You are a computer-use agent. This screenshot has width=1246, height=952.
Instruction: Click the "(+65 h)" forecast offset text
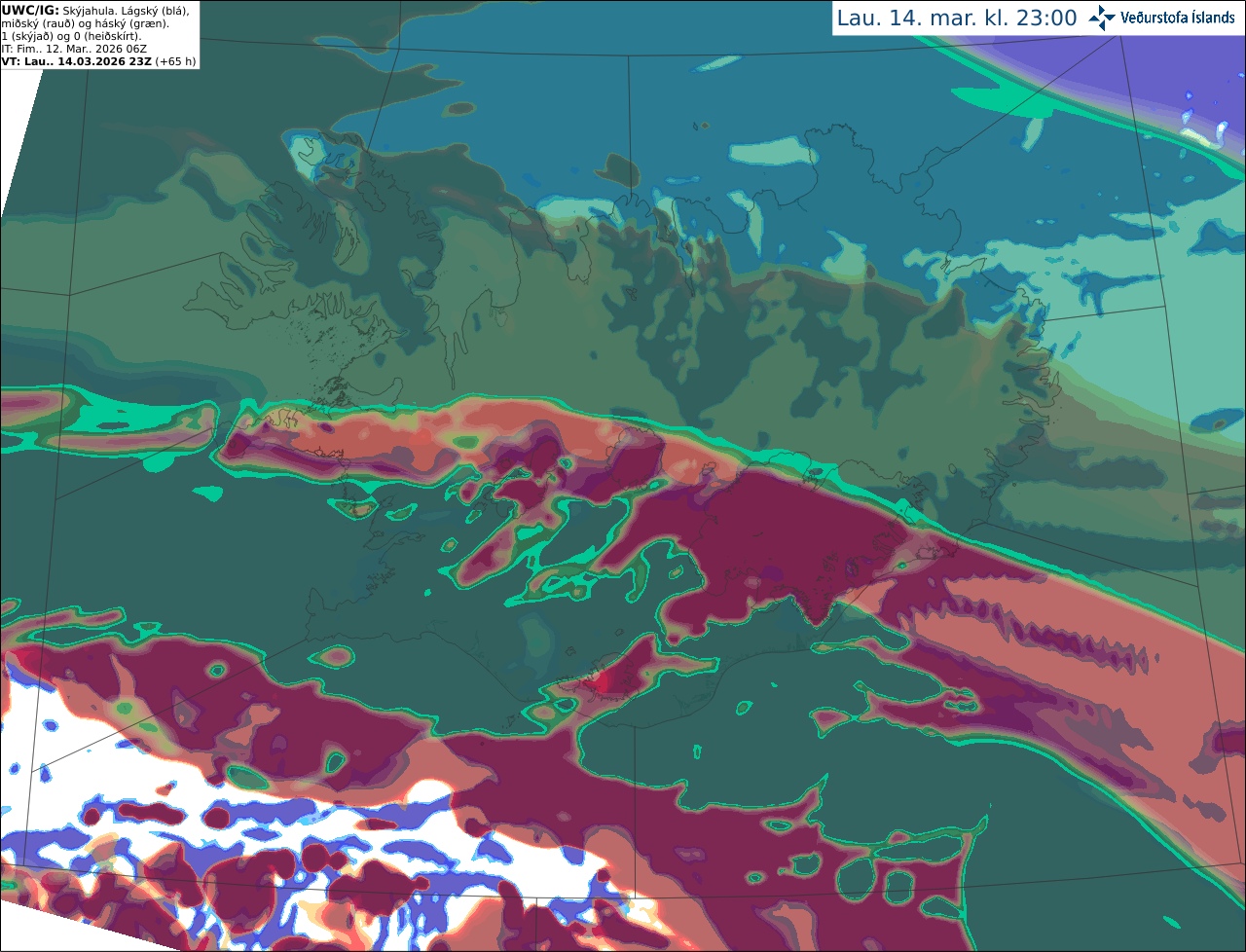coord(175,61)
